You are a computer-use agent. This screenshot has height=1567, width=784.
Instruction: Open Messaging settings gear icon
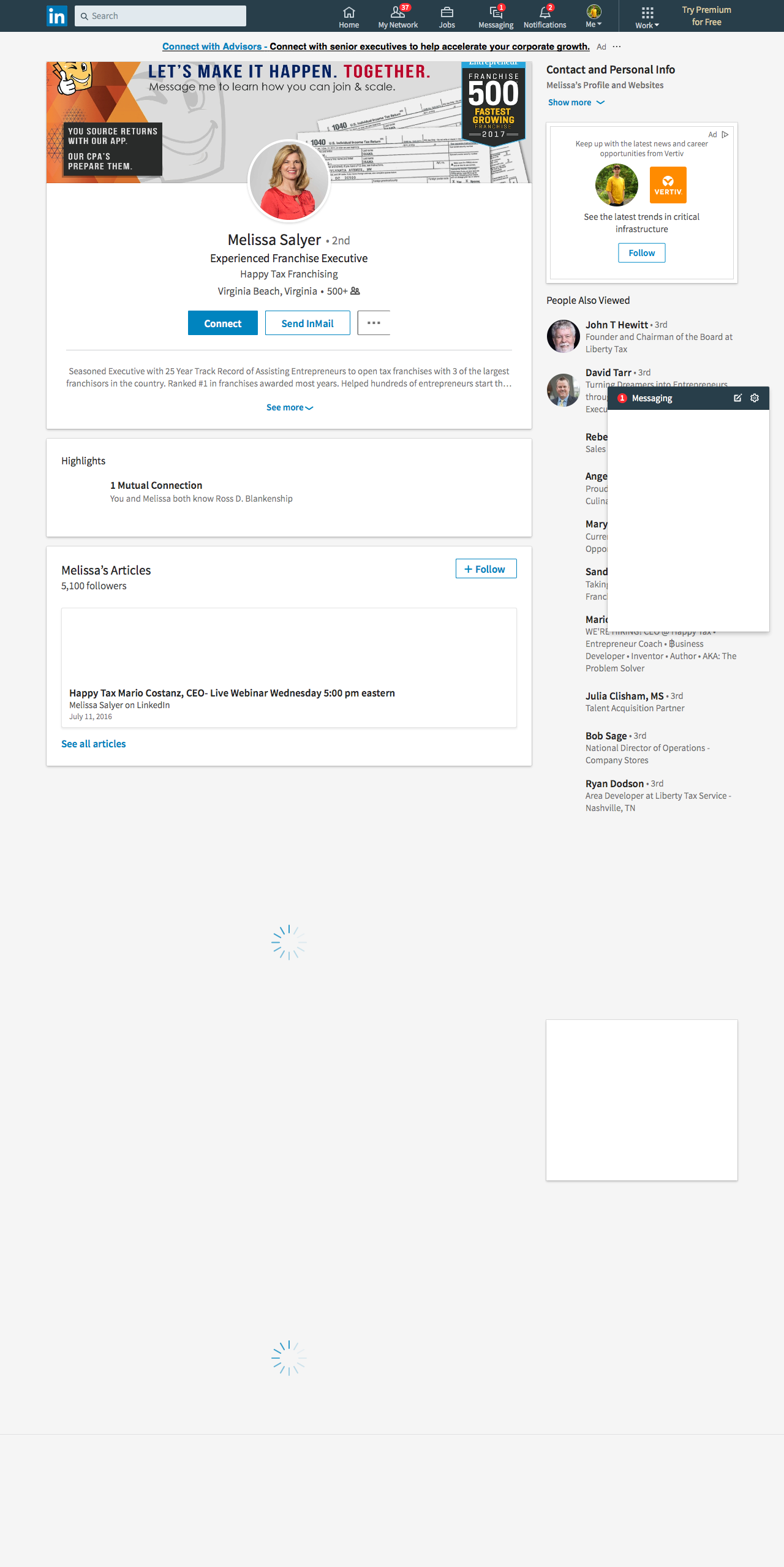[755, 398]
